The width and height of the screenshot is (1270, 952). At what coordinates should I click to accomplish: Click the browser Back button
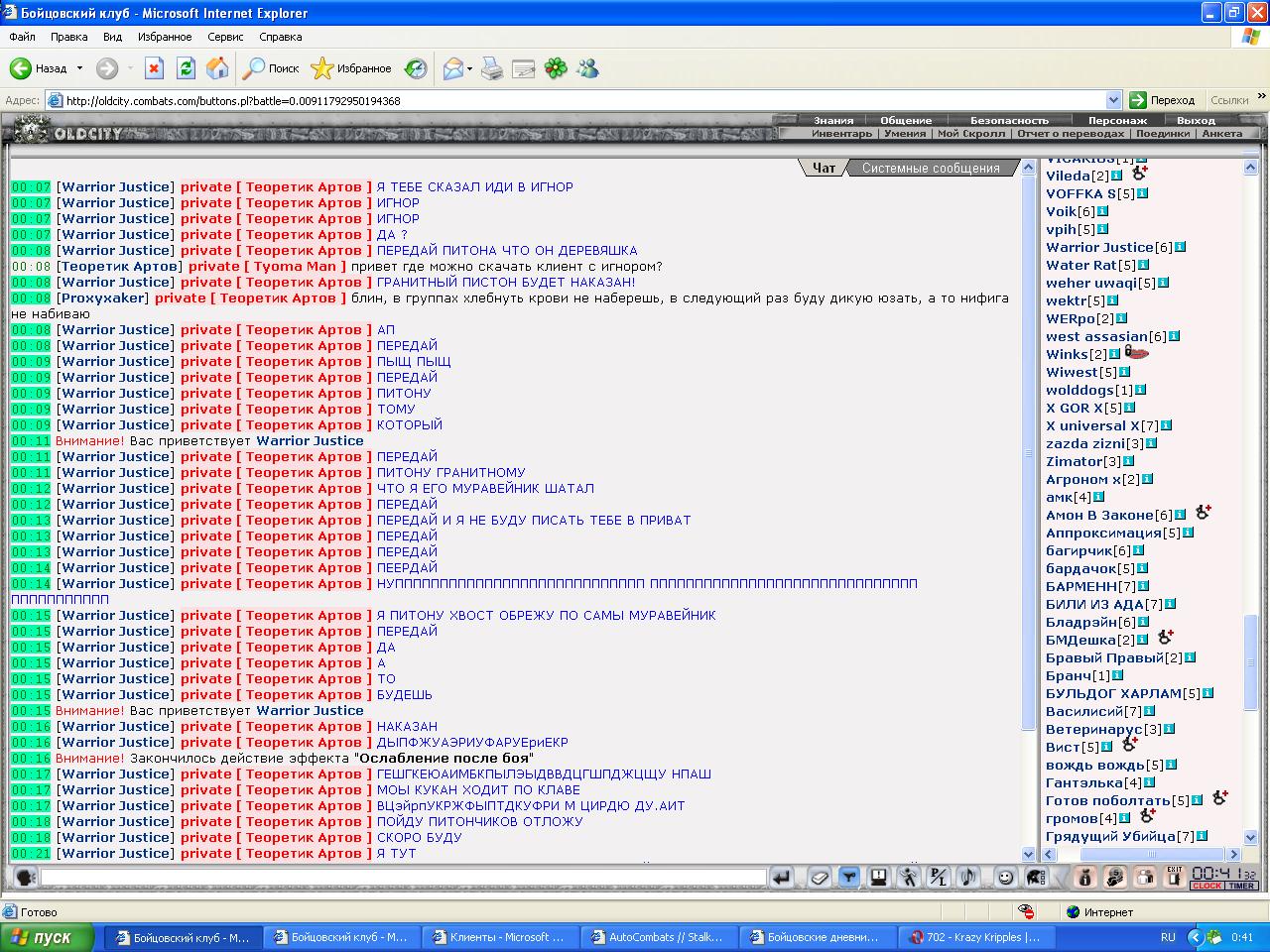[39, 68]
